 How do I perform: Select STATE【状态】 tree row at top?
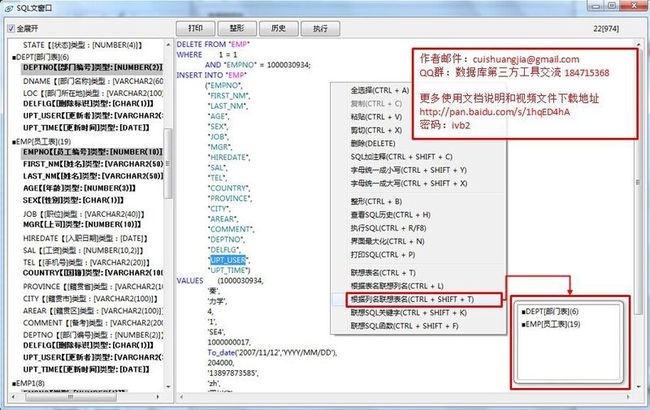point(82,45)
